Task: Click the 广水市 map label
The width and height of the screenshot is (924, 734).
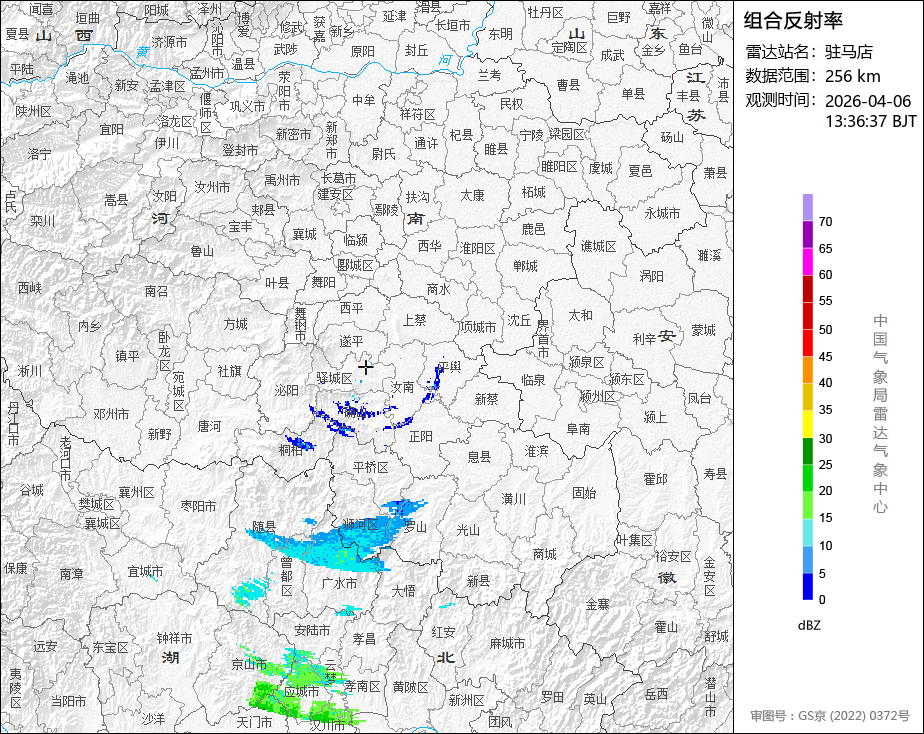Action: click(x=339, y=583)
